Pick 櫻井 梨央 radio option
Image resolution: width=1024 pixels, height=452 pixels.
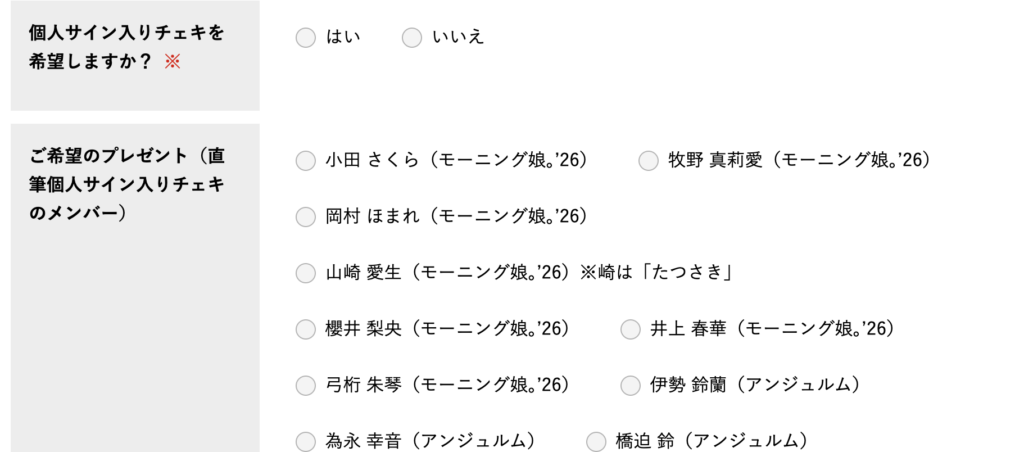305,329
